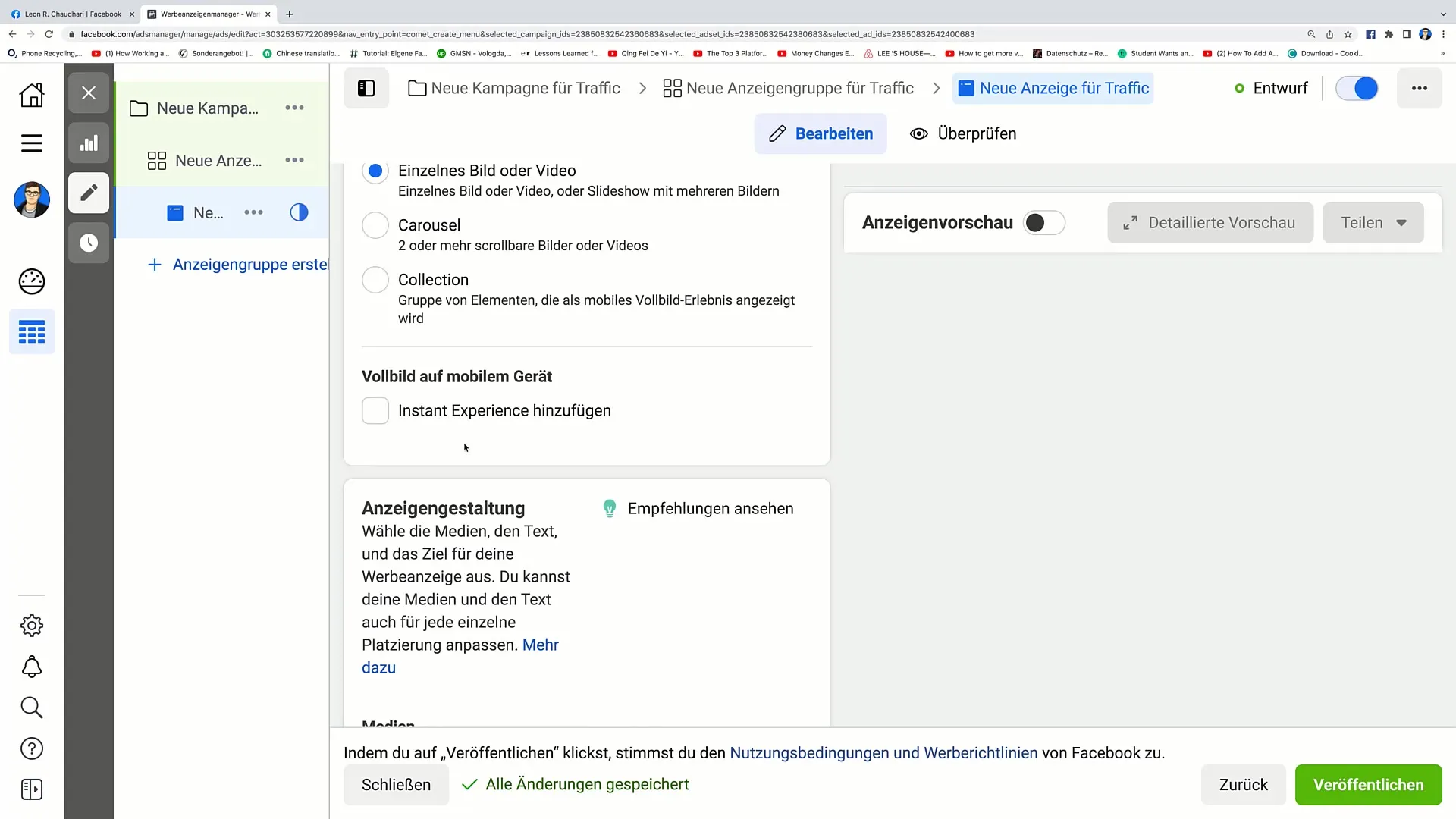Switch to the Bearbeiten tab

point(820,133)
